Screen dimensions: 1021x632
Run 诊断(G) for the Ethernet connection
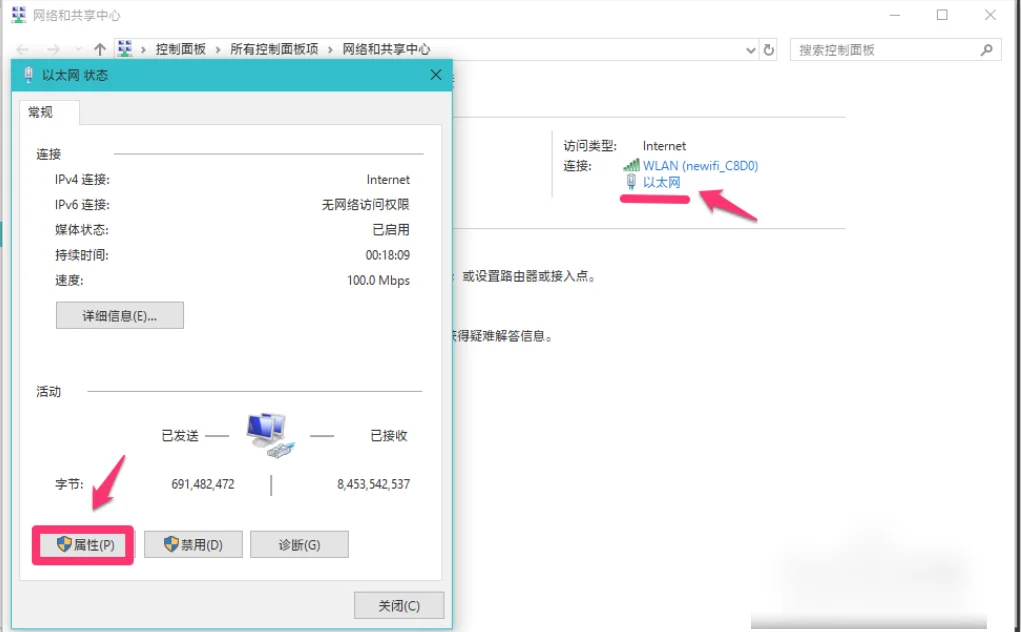(299, 545)
